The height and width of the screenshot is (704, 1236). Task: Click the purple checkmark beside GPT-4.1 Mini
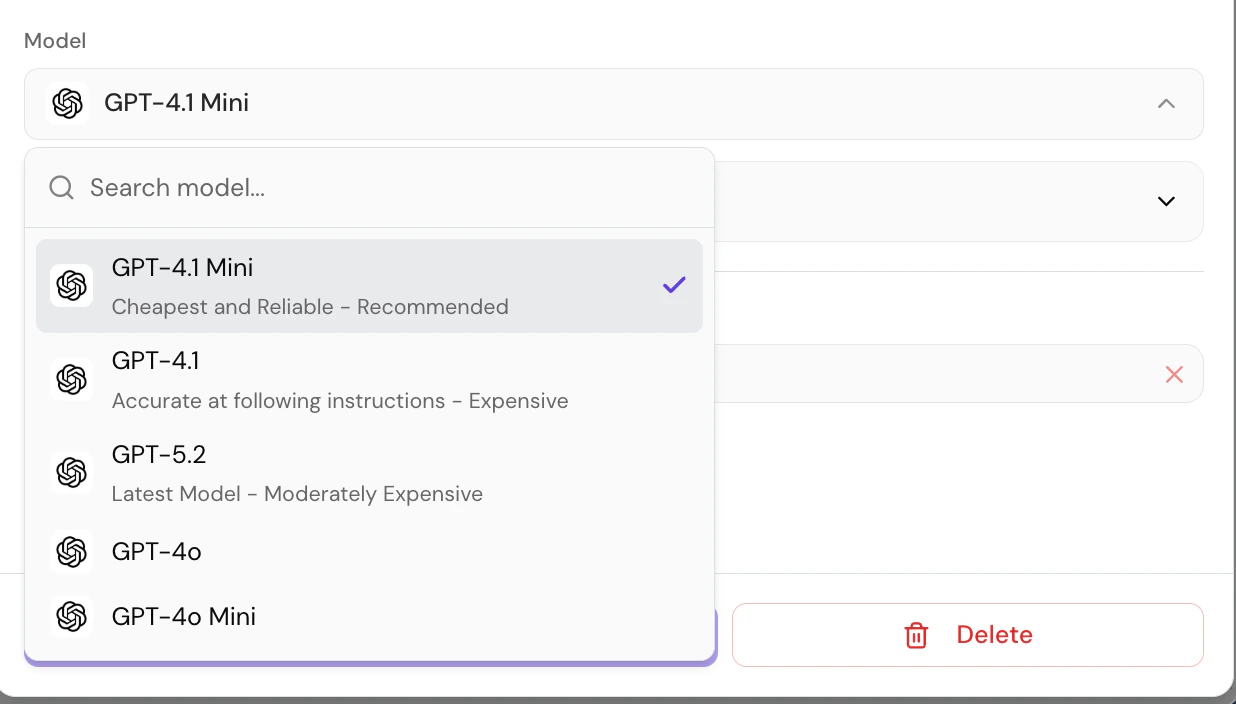coord(673,285)
